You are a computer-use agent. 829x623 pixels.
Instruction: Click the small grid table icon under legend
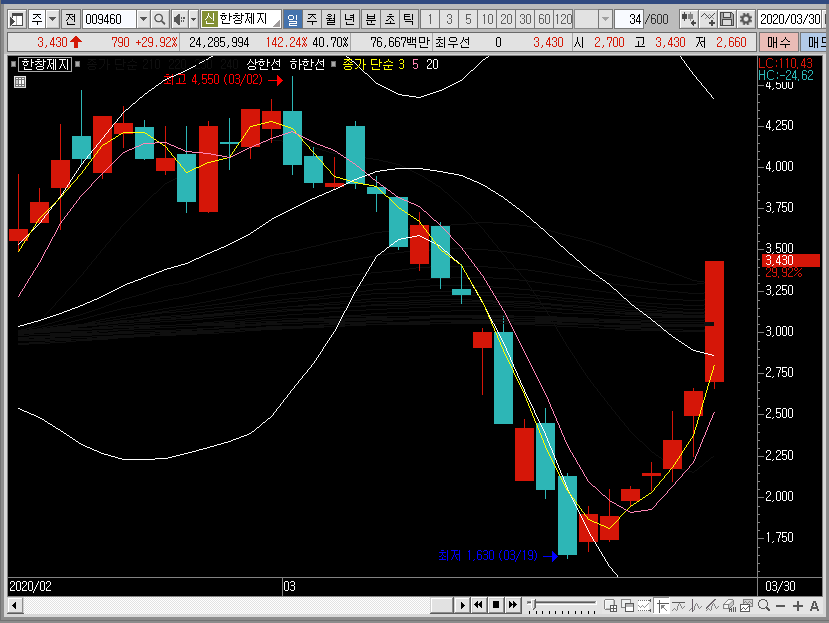[20, 82]
